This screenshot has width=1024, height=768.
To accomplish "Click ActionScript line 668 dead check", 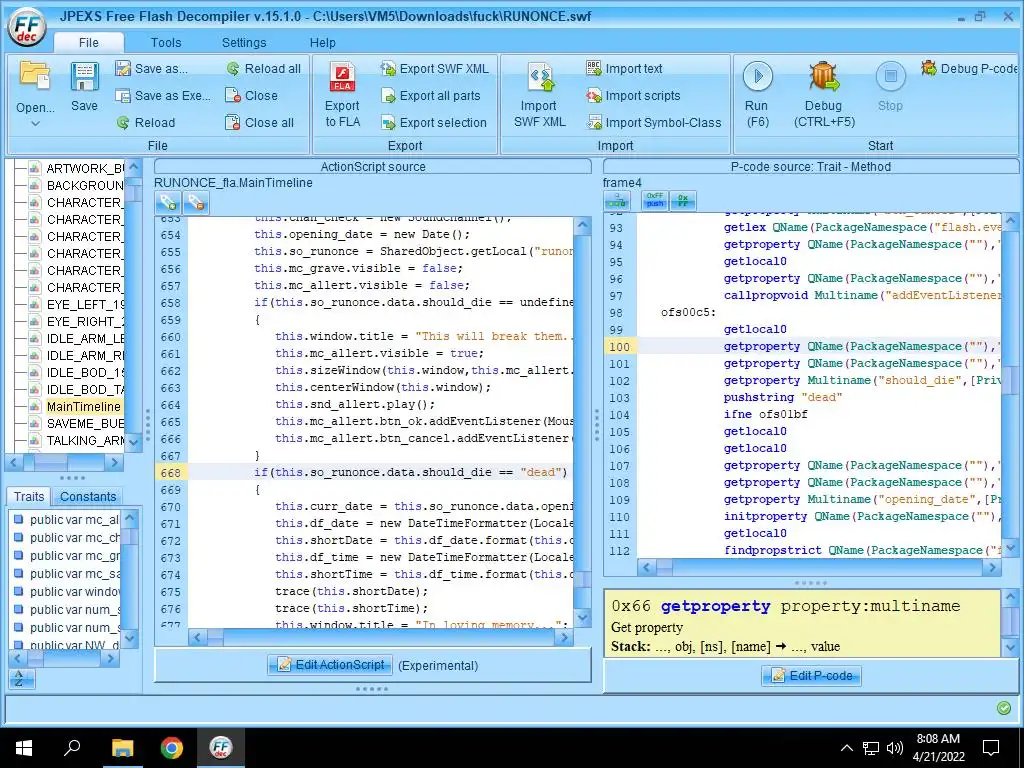I will pos(411,472).
